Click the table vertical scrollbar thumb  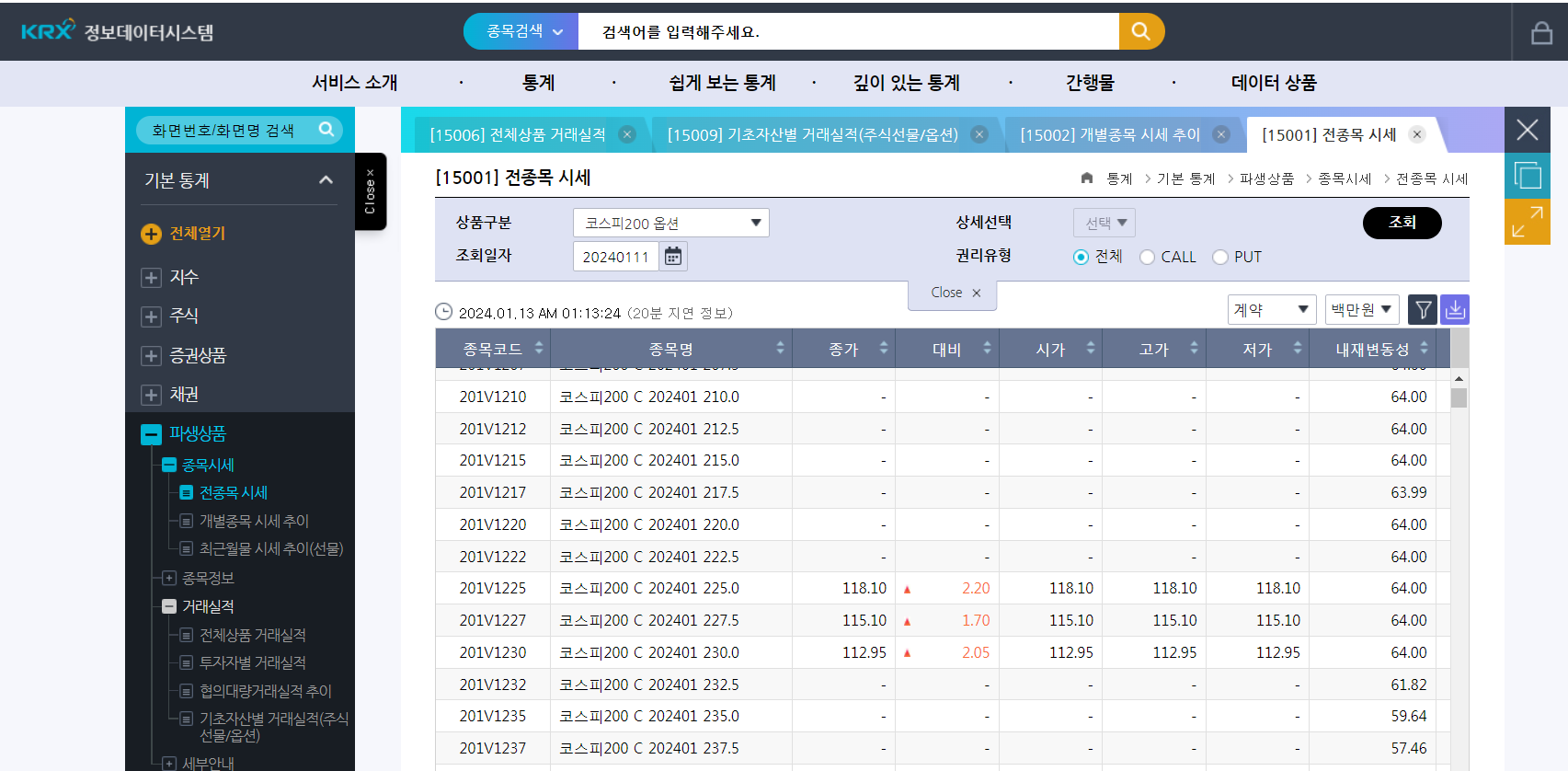point(1459,397)
